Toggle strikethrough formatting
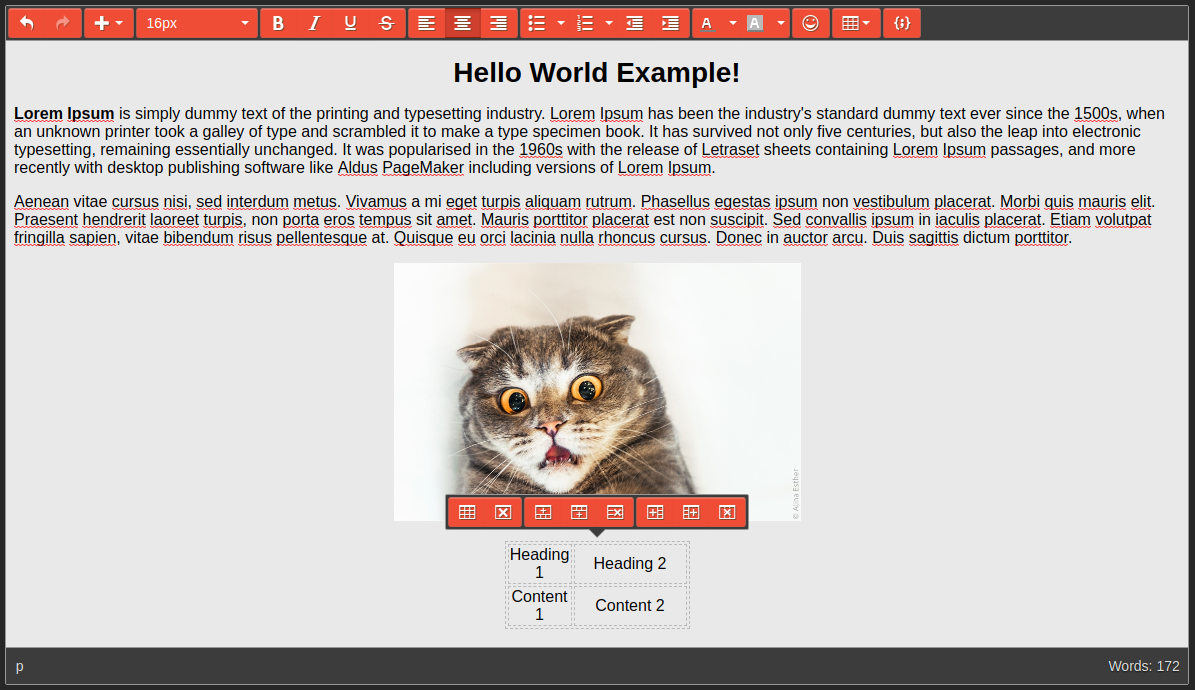 click(386, 24)
